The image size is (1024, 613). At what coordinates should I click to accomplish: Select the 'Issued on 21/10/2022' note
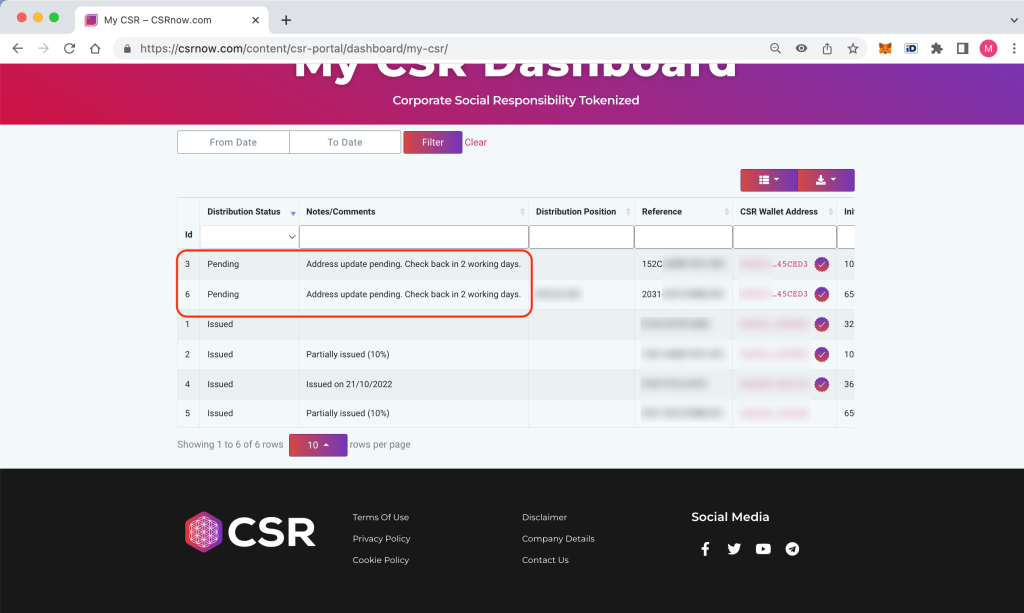(349, 385)
